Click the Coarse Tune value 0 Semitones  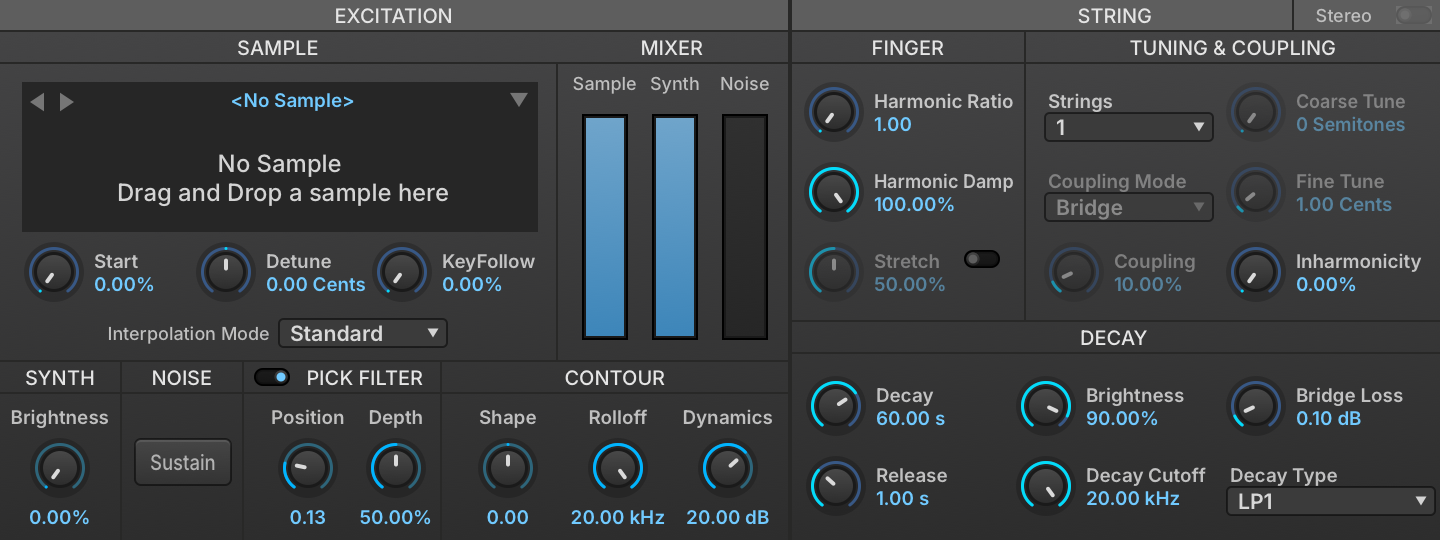point(1350,125)
